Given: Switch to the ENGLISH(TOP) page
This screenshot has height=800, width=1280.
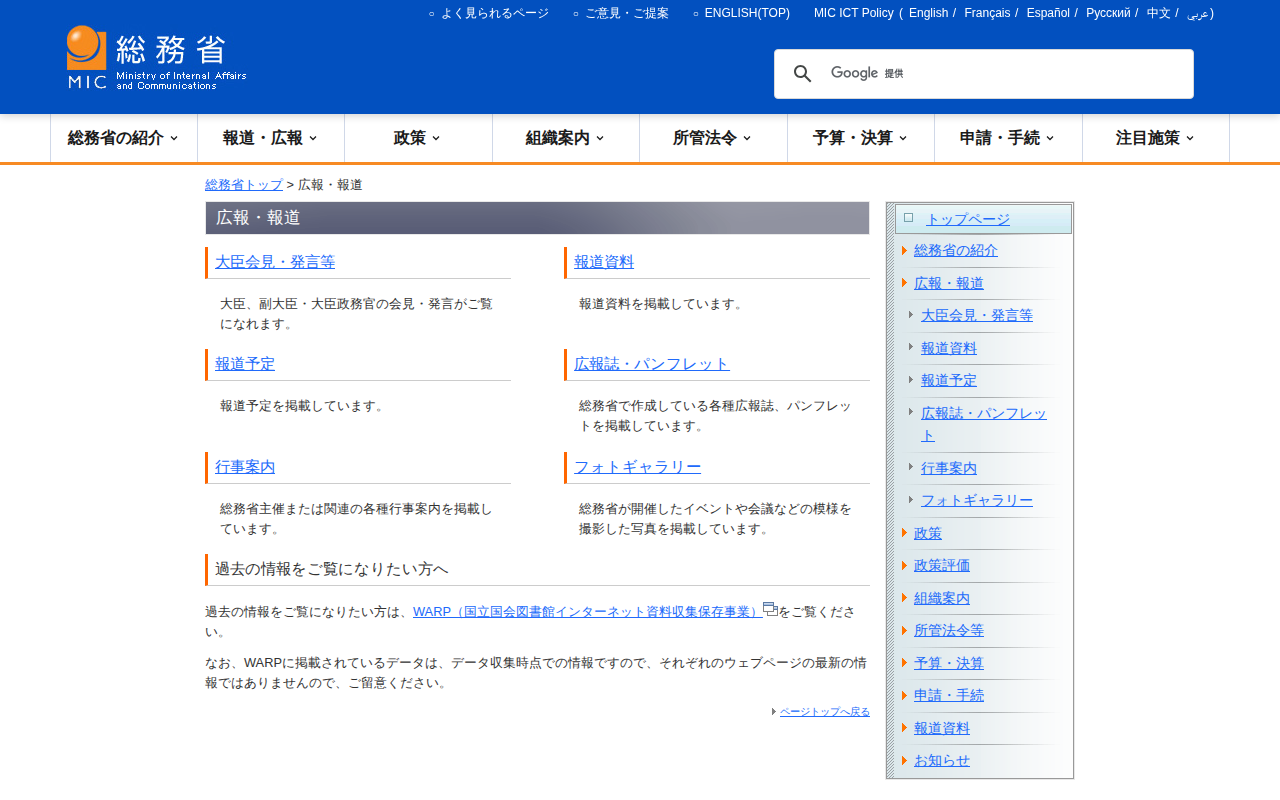Looking at the screenshot, I should [746, 13].
